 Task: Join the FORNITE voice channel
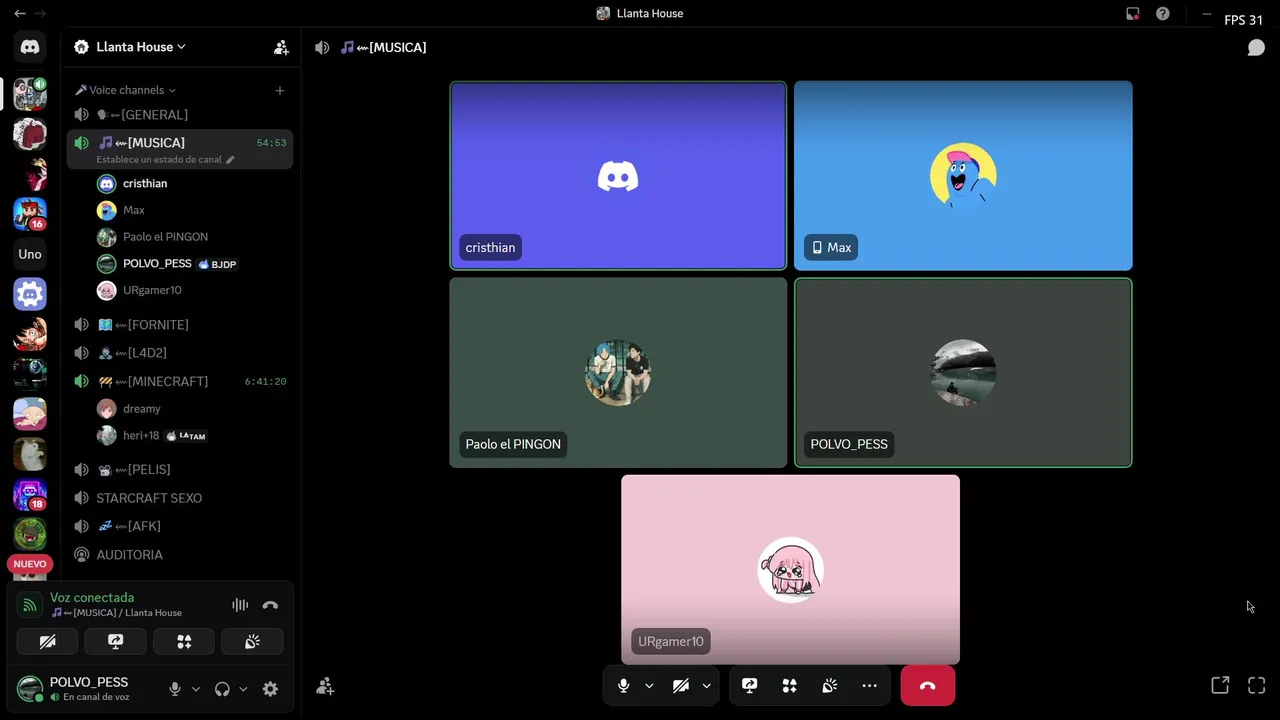[180, 325]
